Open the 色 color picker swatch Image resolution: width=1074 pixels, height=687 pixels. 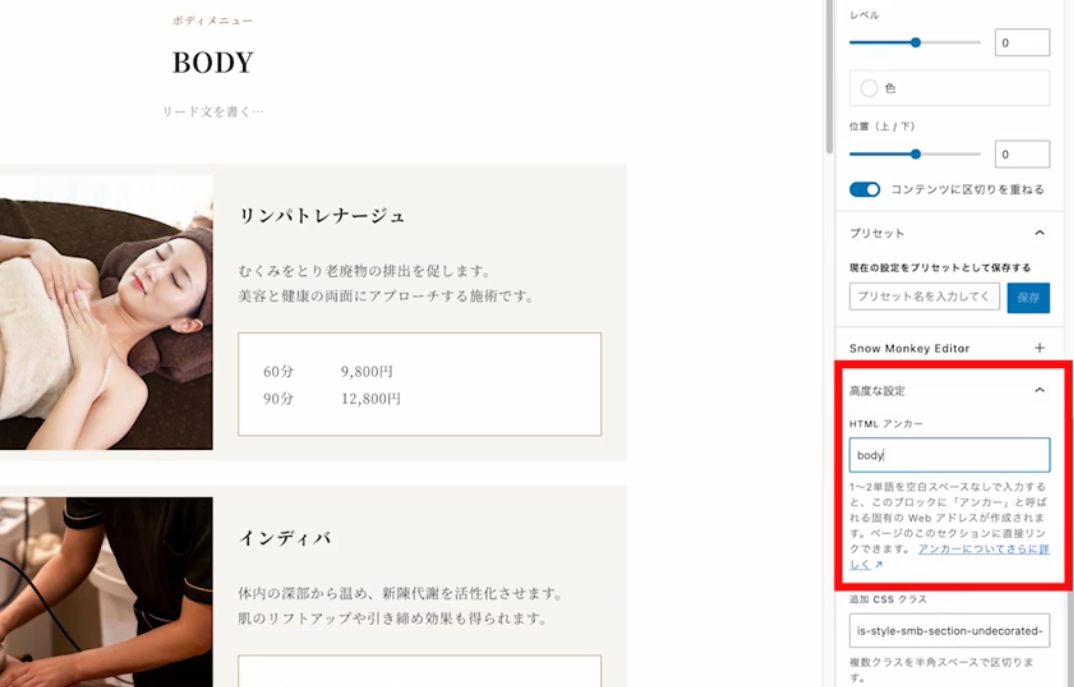pyautogui.click(x=869, y=88)
